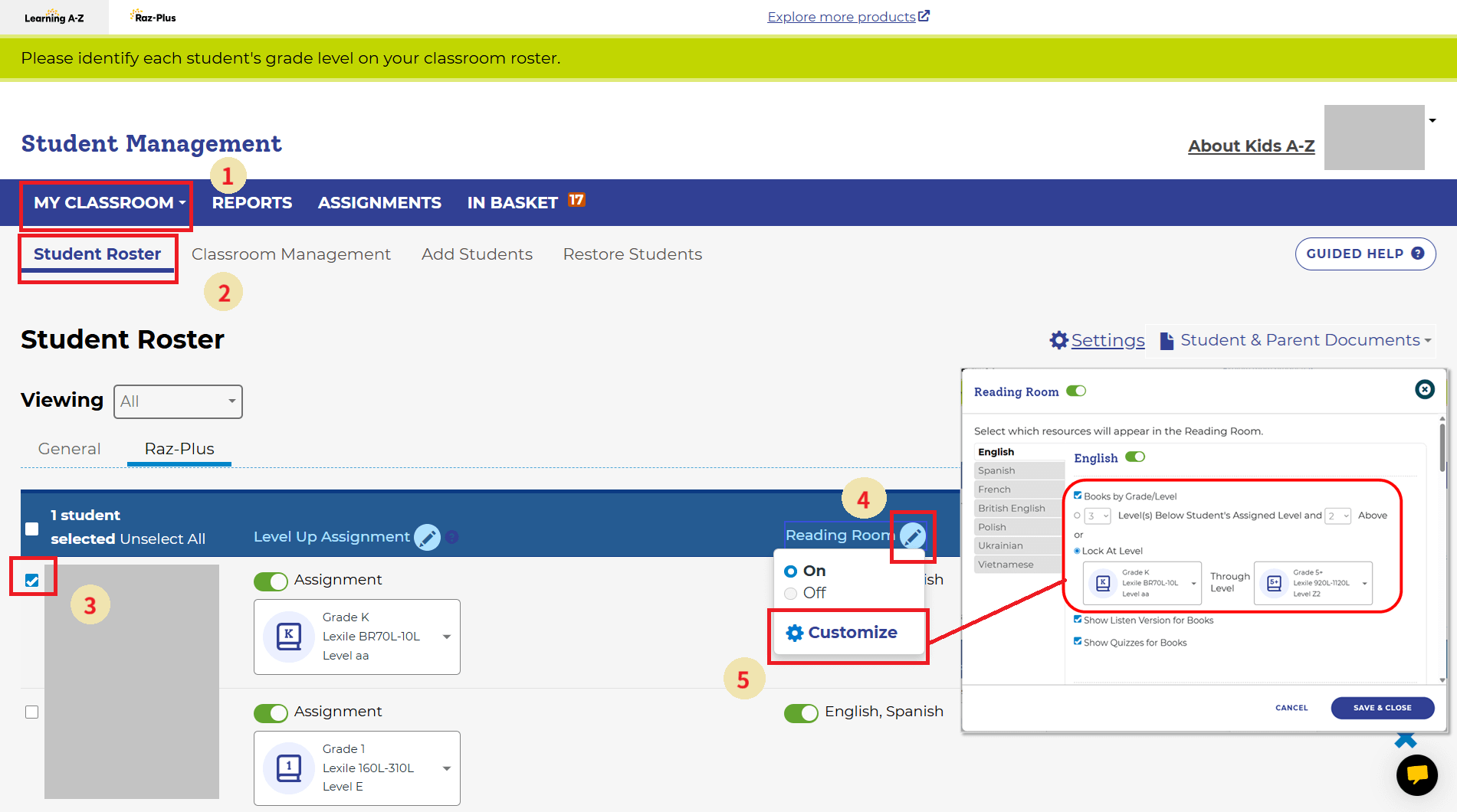Switch to the General tab
The width and height of the screenshot is (1457, 812).
click(69, 449)
